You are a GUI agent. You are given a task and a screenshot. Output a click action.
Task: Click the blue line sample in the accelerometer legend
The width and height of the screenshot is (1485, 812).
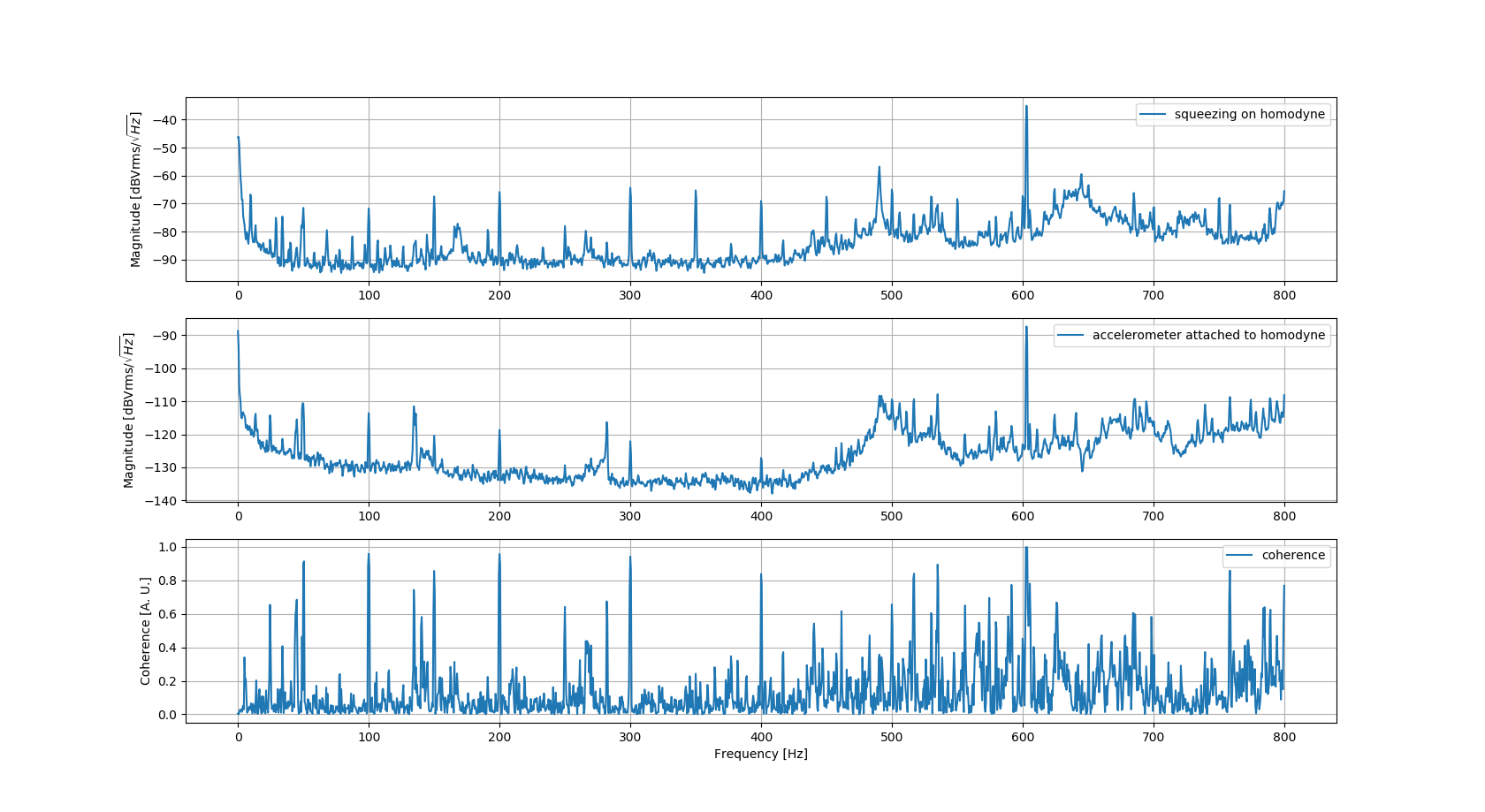click(1071, 336)
